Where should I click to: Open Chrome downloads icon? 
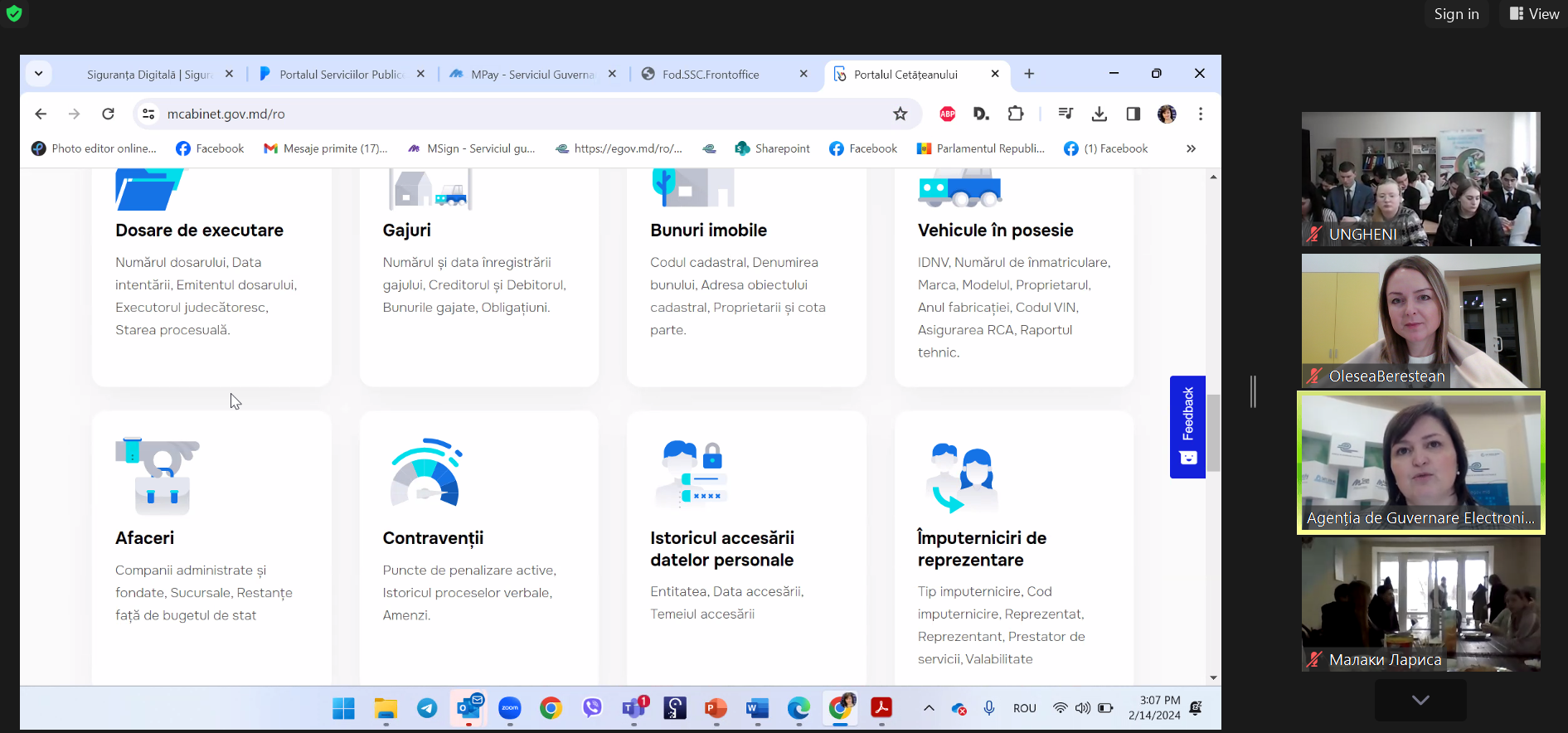[x=1100, y=114]
